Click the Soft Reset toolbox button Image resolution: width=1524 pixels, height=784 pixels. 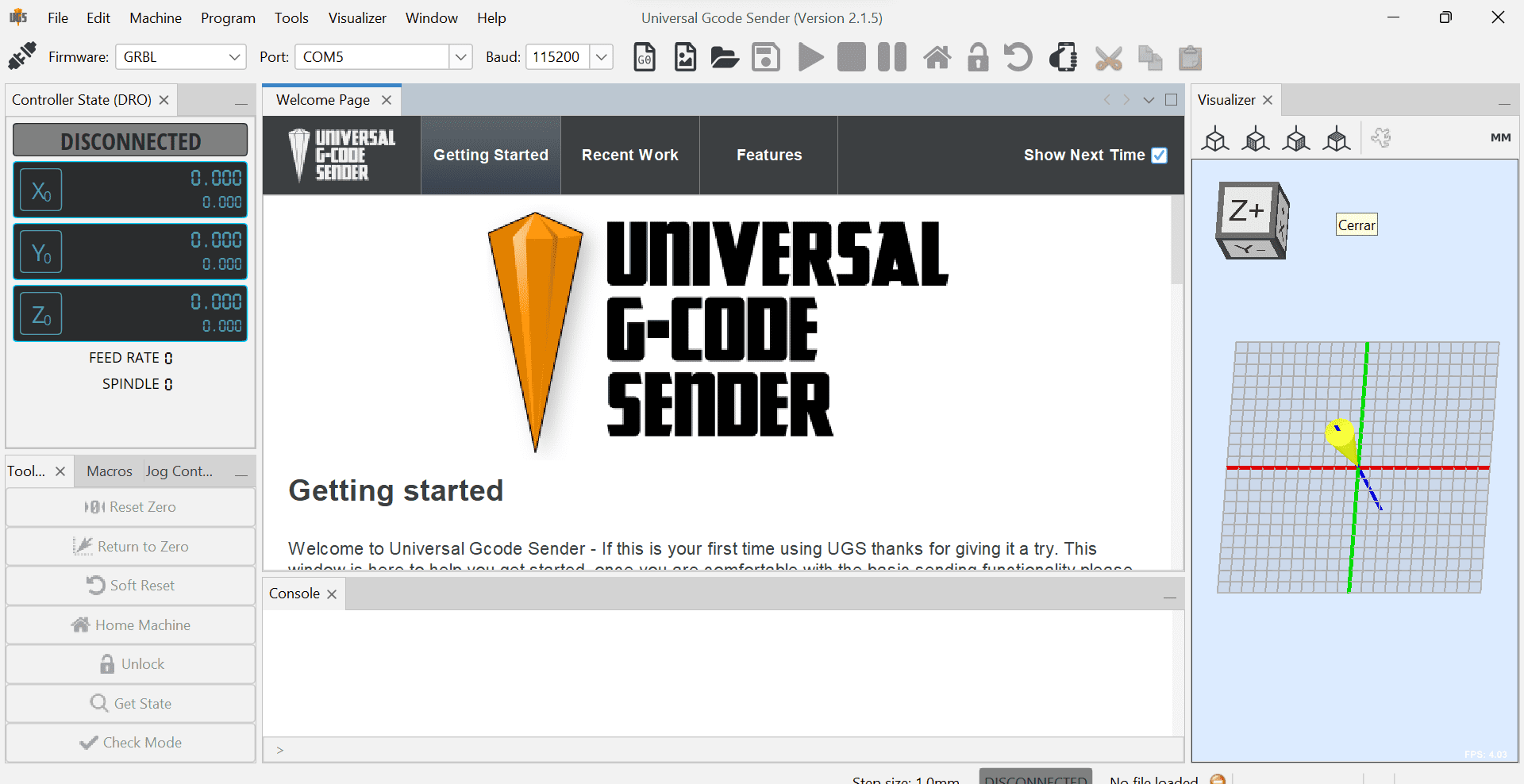[130, 586]
